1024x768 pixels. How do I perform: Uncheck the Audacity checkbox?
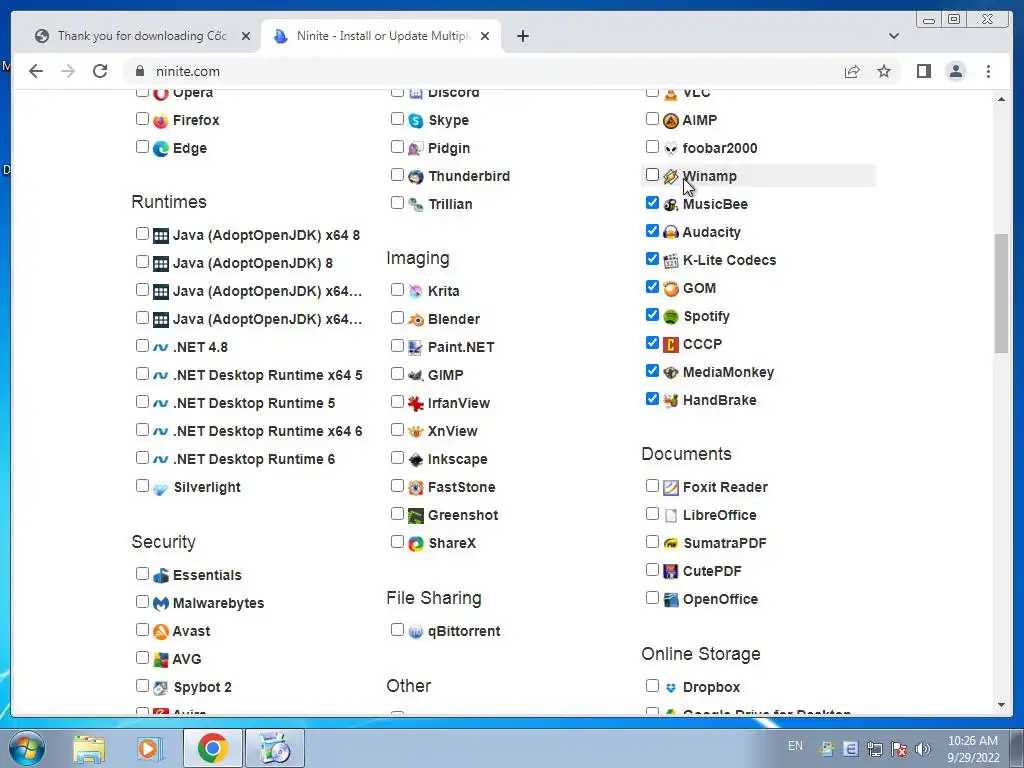[x=652, y=231]
